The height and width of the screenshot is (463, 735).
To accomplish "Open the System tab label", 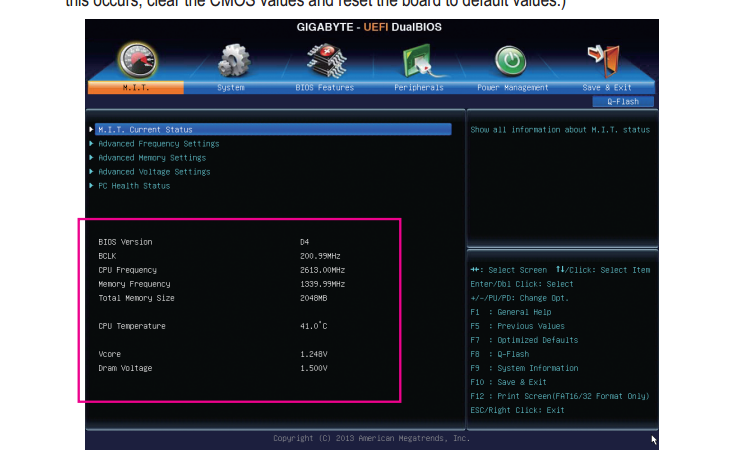I will click(x=231, y=88).
